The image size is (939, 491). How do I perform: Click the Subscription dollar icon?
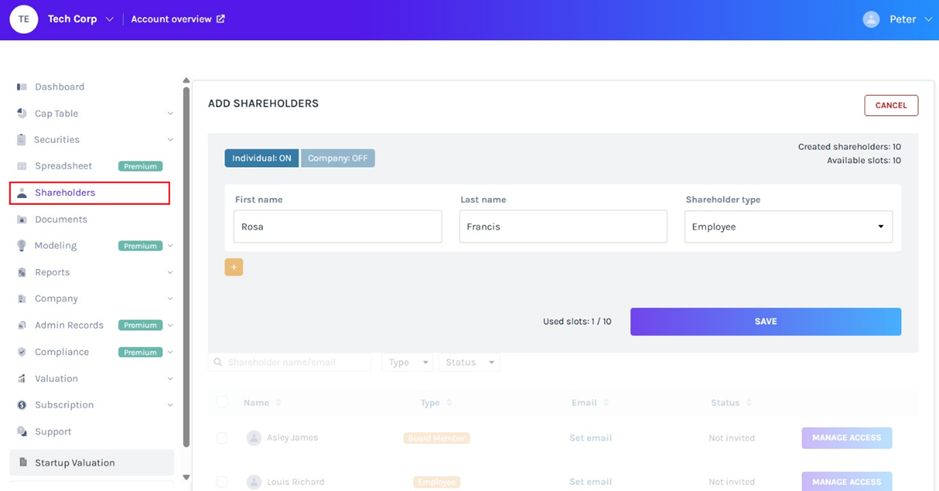[x=22, y=405]
